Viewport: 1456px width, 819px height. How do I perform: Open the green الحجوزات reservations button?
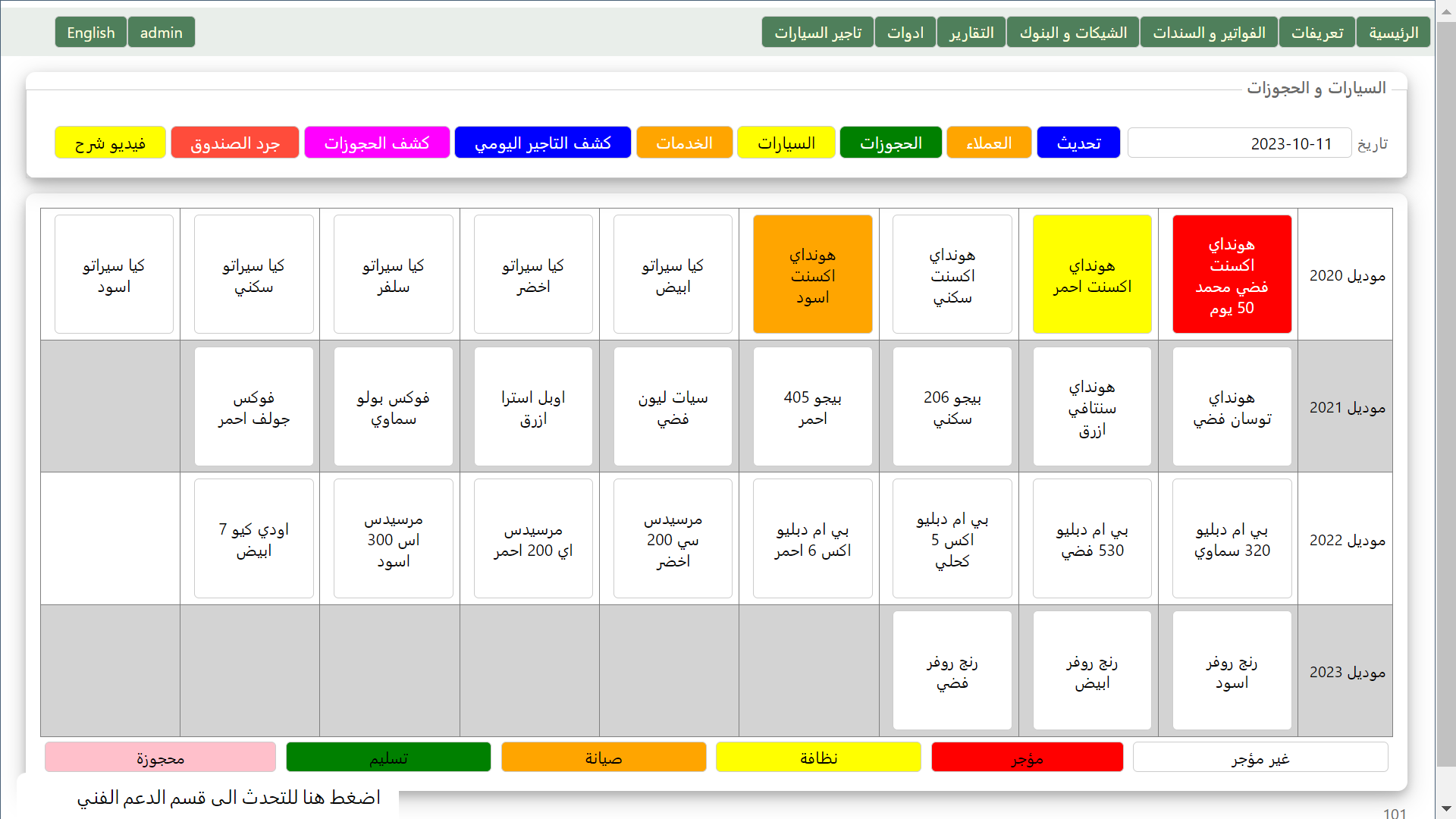point(890,143)
